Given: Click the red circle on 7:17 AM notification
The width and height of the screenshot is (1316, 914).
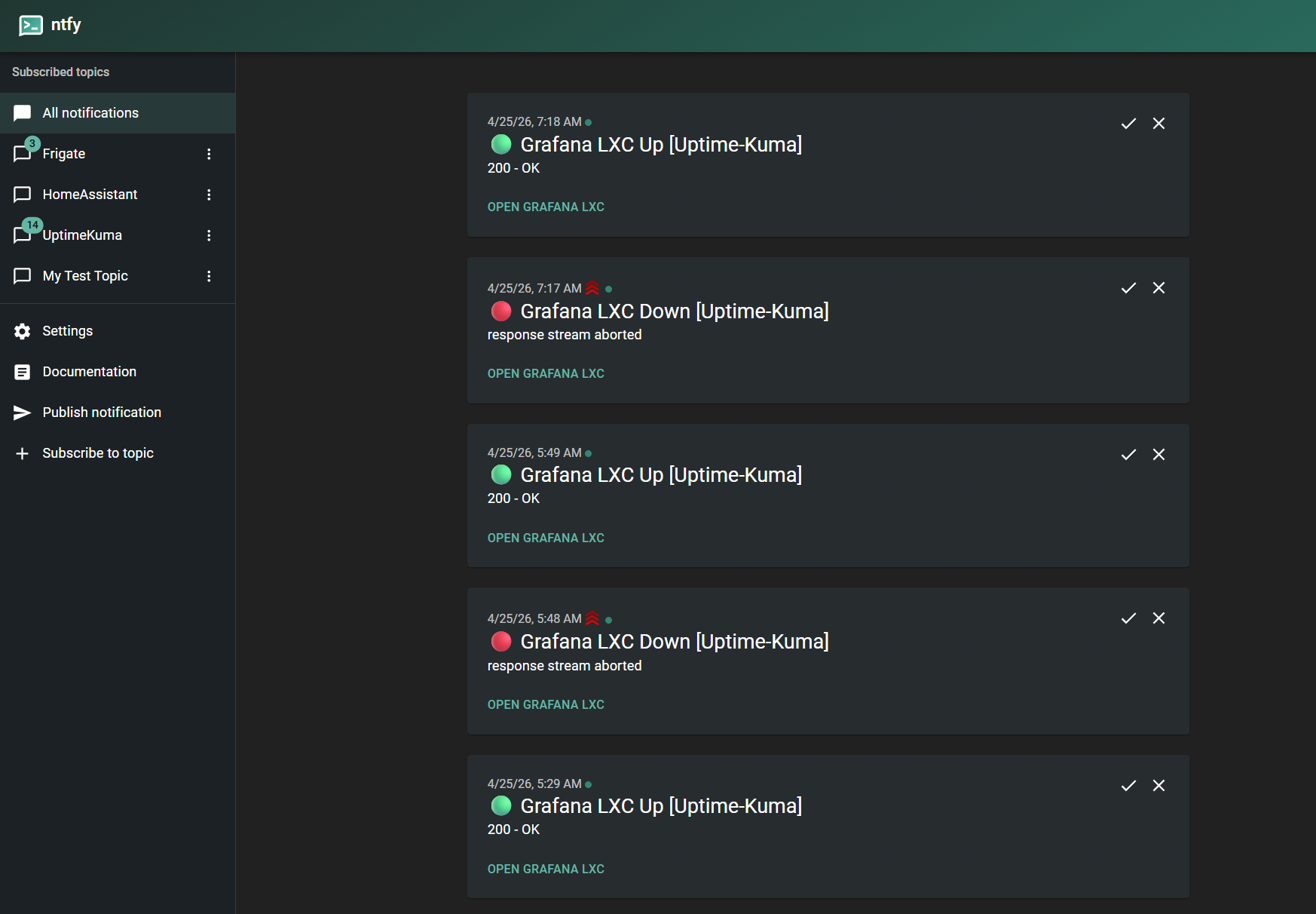Looking at the screenshot, I should click(501, 311).
